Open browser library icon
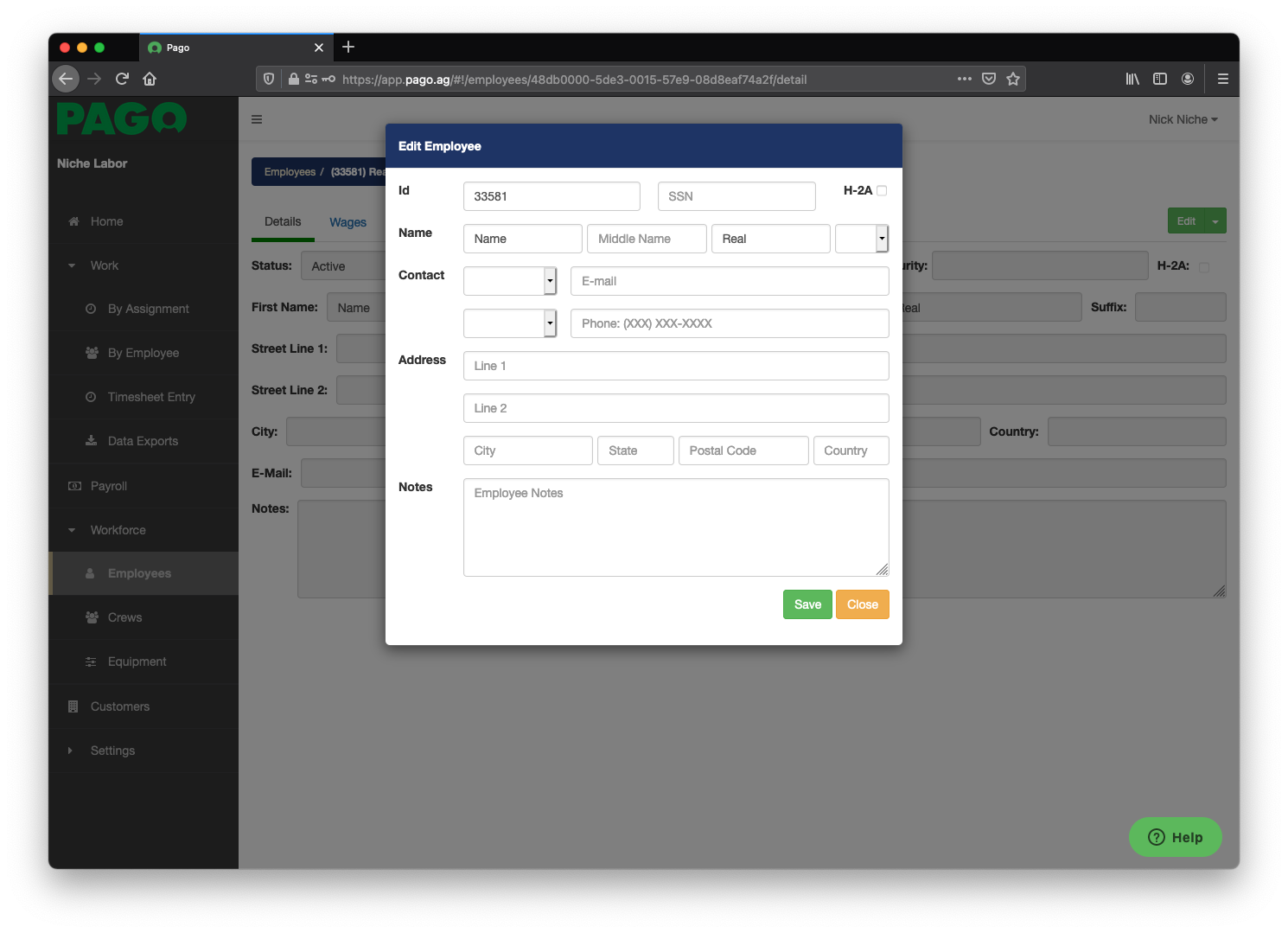Image resolution: width=1288 pixels, height=933 pixels. pos(1132,79)
